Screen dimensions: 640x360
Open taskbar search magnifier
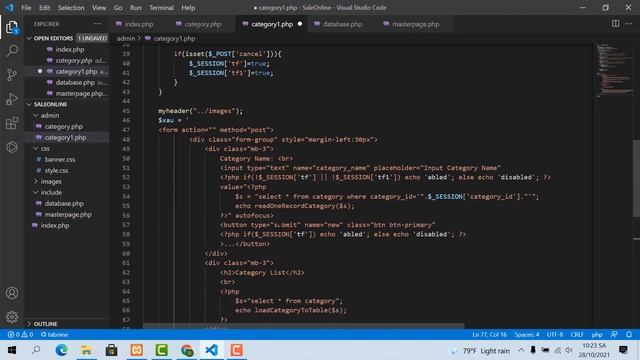tap(36, 350)
